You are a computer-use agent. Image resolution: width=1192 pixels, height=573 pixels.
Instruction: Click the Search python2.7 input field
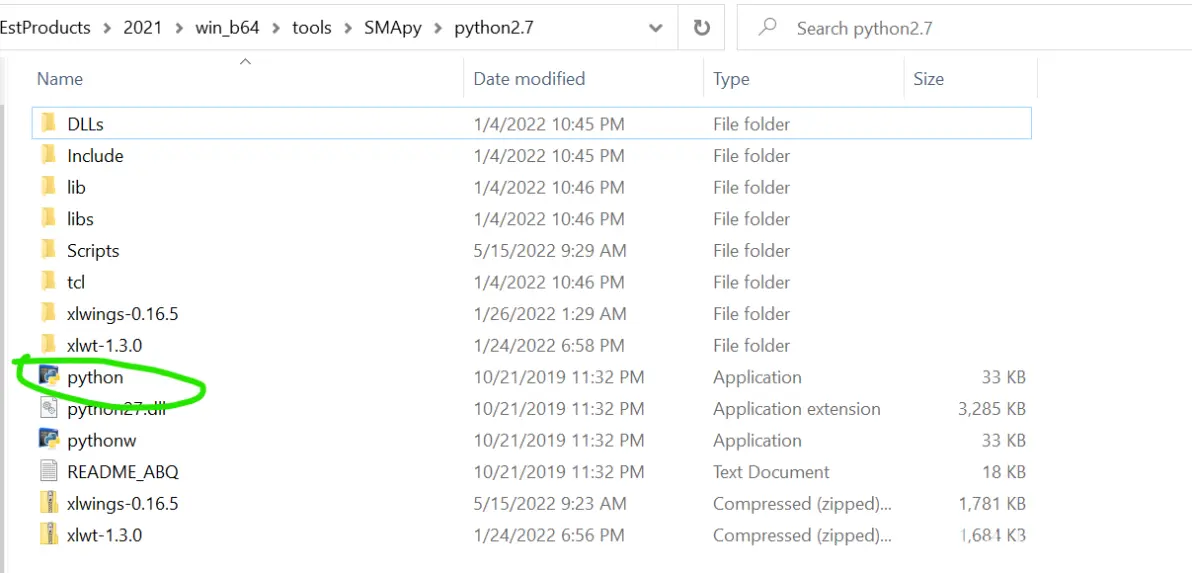click(x=964, y=29)
